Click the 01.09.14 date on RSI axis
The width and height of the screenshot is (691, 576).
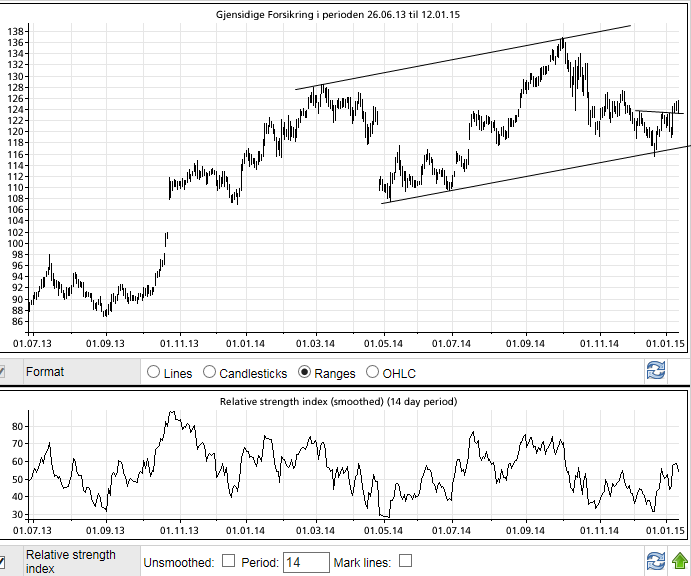pyautogui.click(x=524, y=529)
